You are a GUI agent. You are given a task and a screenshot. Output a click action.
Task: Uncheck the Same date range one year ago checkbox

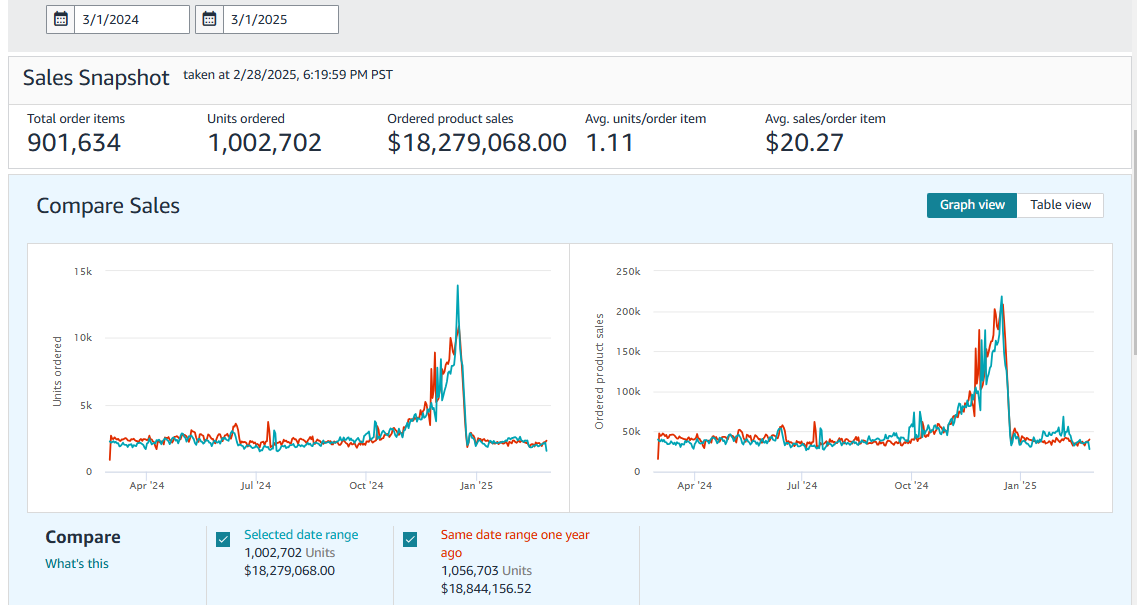(x=410, y=540)
